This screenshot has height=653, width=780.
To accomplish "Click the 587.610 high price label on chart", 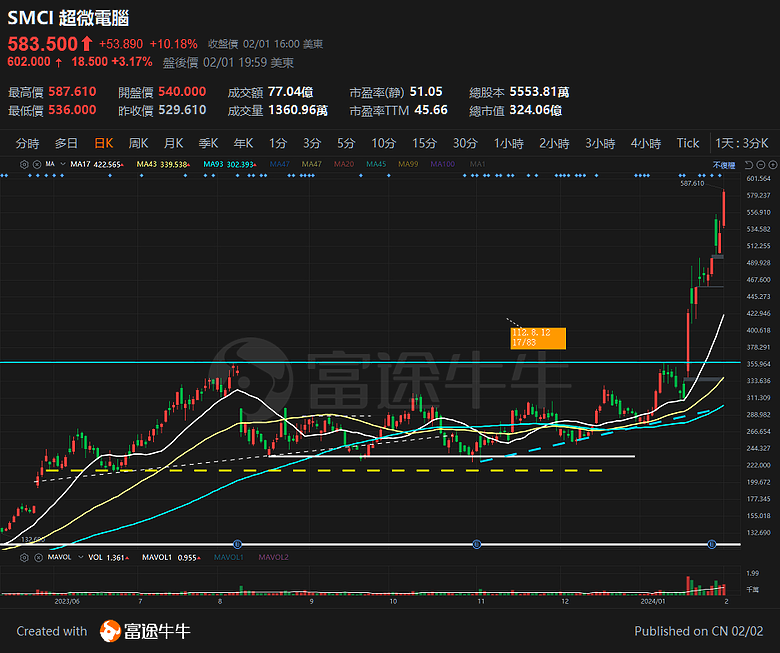I will 692,184.
